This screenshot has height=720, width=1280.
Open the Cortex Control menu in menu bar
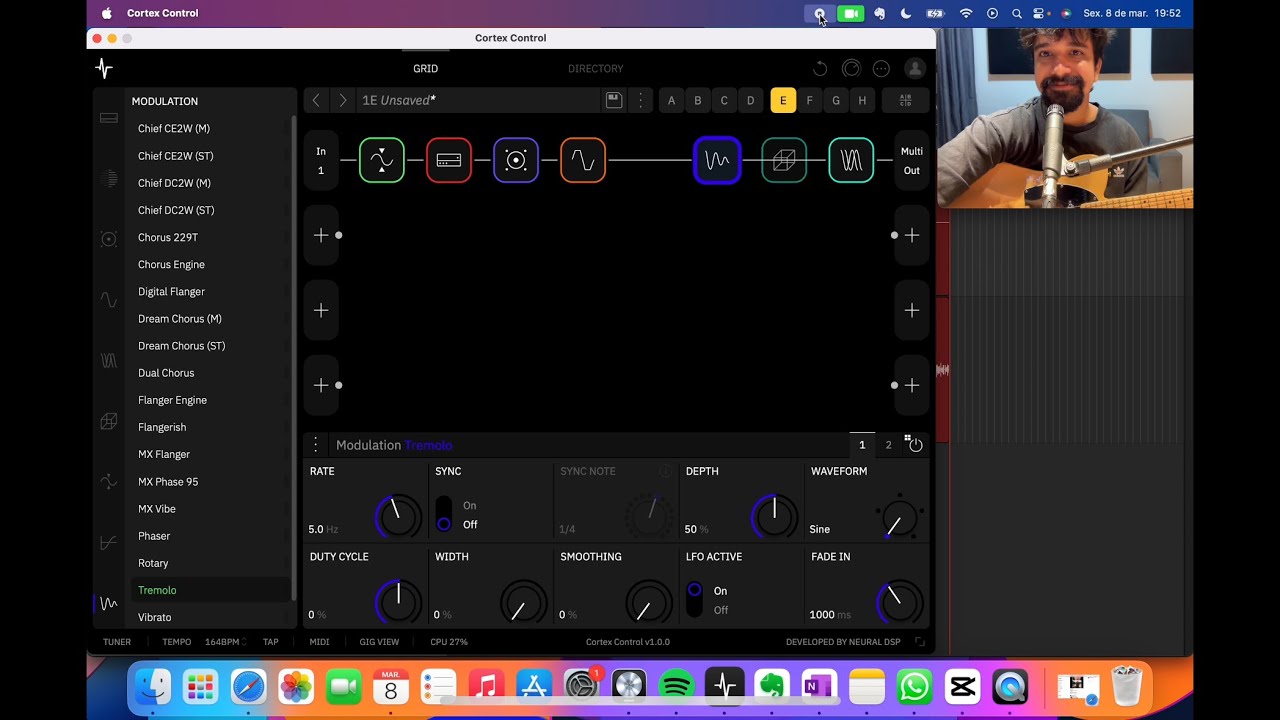coord(163,13)
